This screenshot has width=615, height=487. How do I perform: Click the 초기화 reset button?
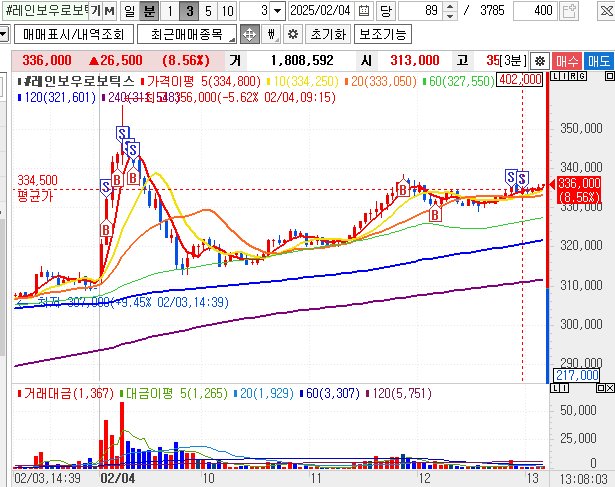(328, 35)
